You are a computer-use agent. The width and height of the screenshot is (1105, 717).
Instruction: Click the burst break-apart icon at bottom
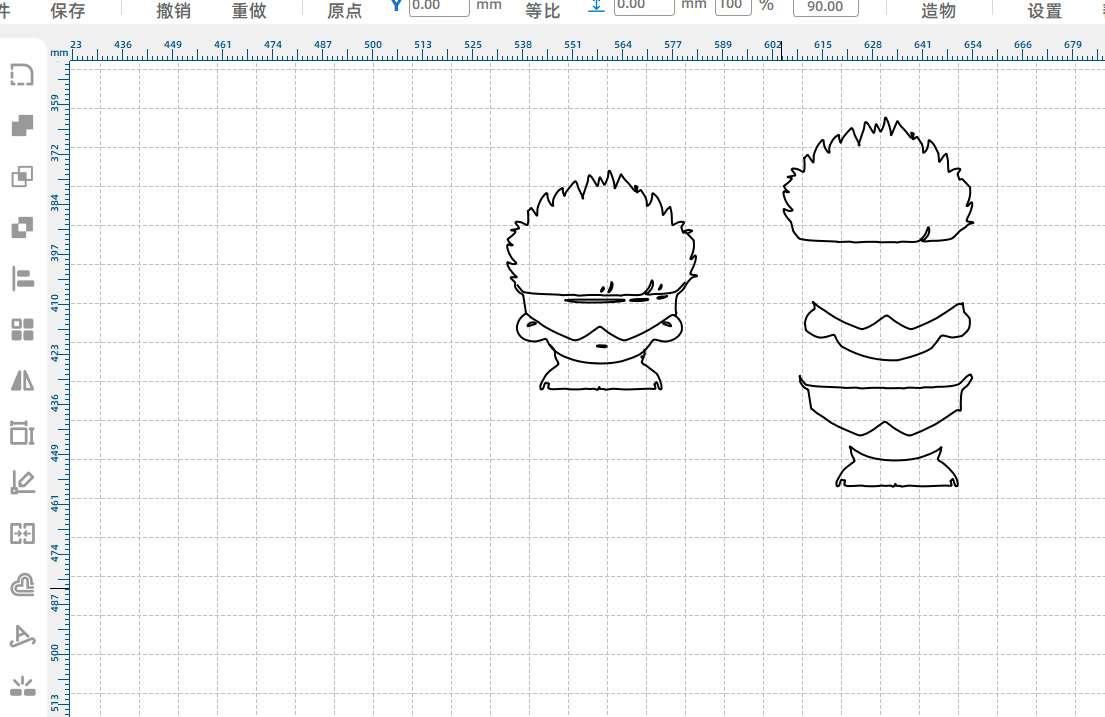[22, 686]
